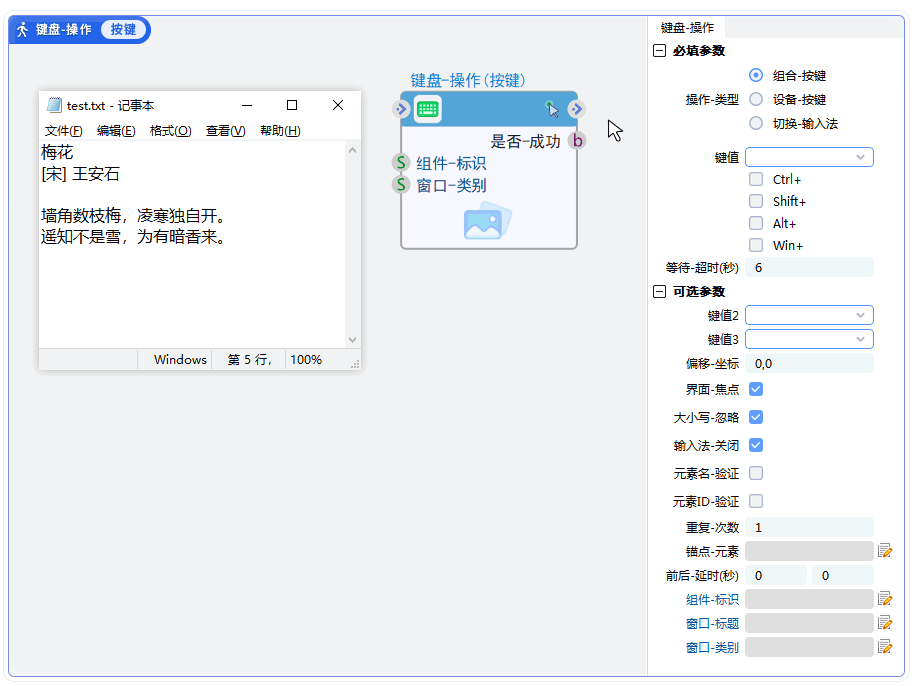Open the 键值 dropdown
Viewport: 920px width, 686px height.
point(809,157)
